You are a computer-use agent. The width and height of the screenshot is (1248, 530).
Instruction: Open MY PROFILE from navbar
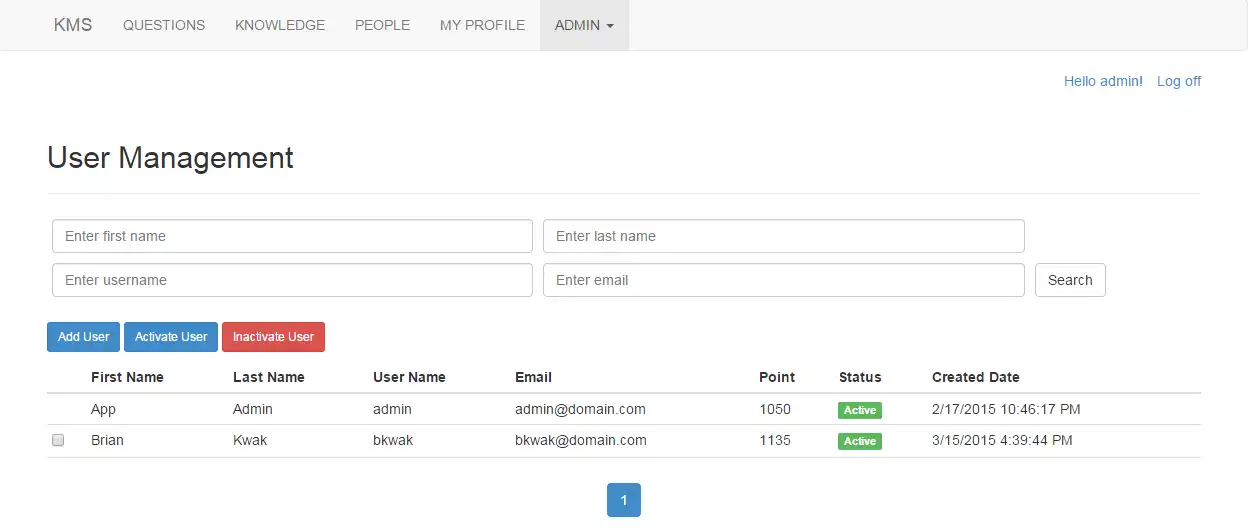pos(482,25)
